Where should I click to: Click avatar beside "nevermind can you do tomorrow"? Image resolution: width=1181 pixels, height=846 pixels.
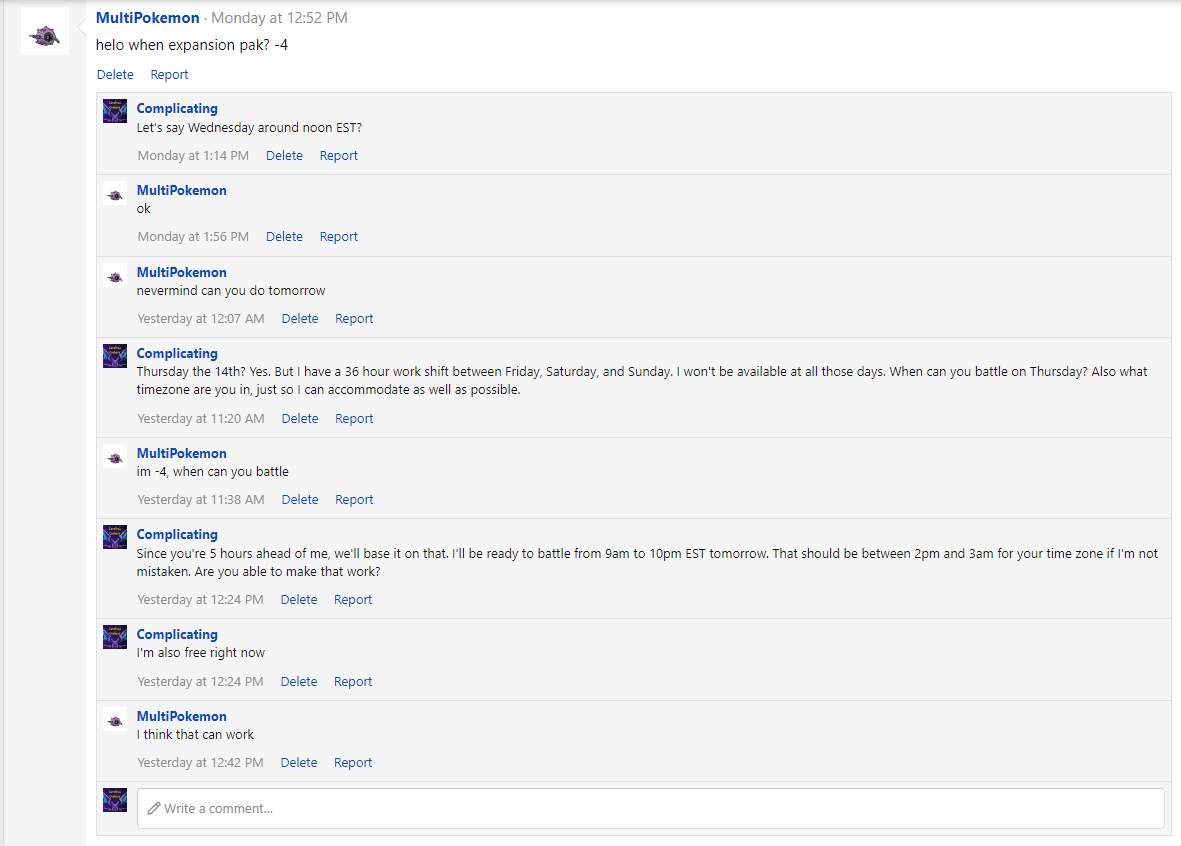click(x=115, y=275)
